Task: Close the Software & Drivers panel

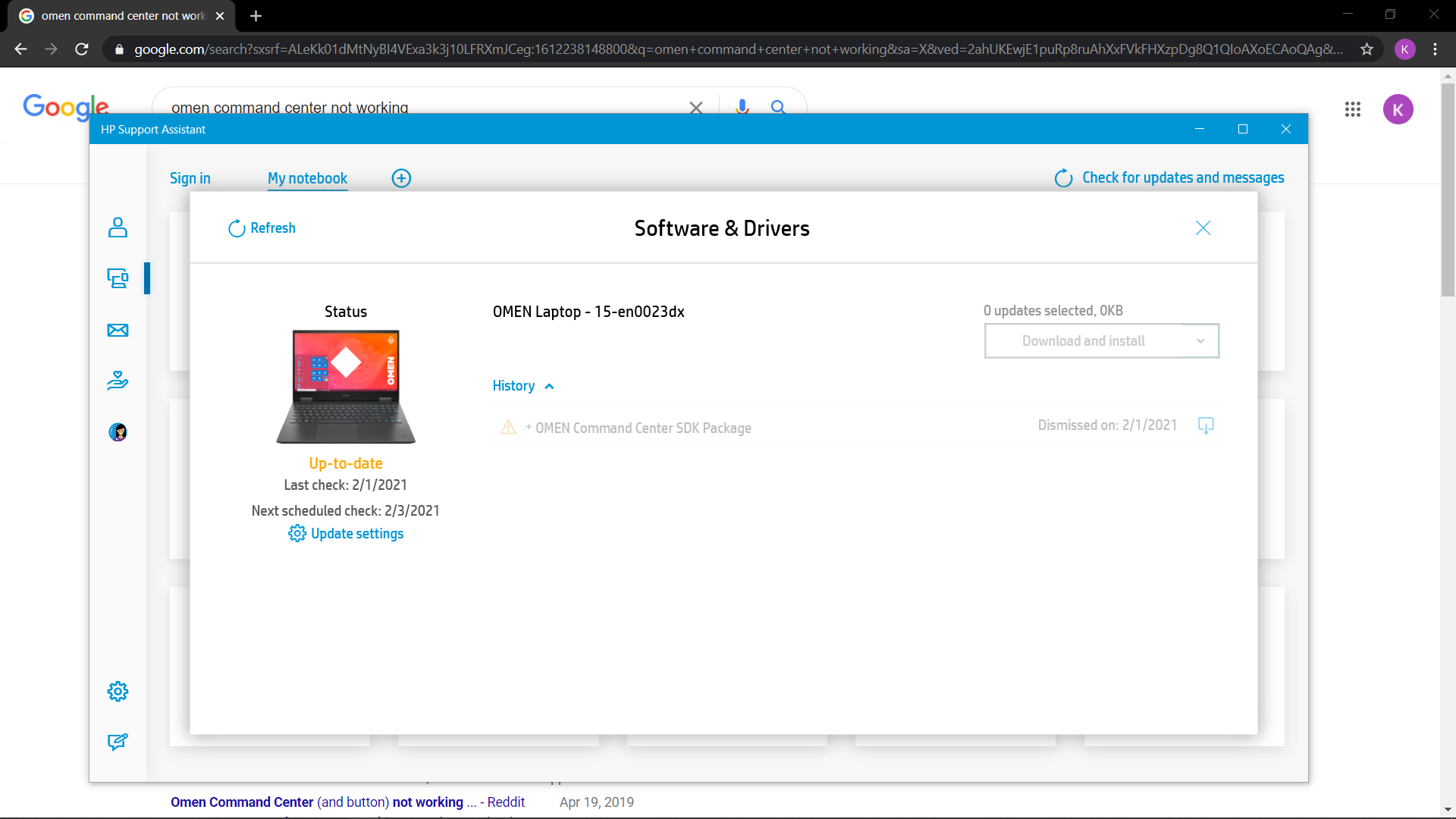Action: click(1203, 228)
